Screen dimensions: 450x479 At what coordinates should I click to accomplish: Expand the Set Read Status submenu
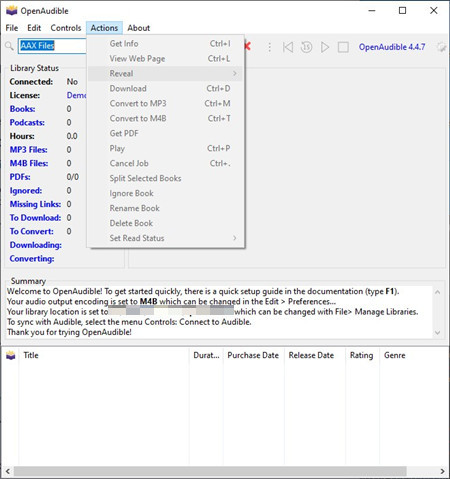(166, 238)
